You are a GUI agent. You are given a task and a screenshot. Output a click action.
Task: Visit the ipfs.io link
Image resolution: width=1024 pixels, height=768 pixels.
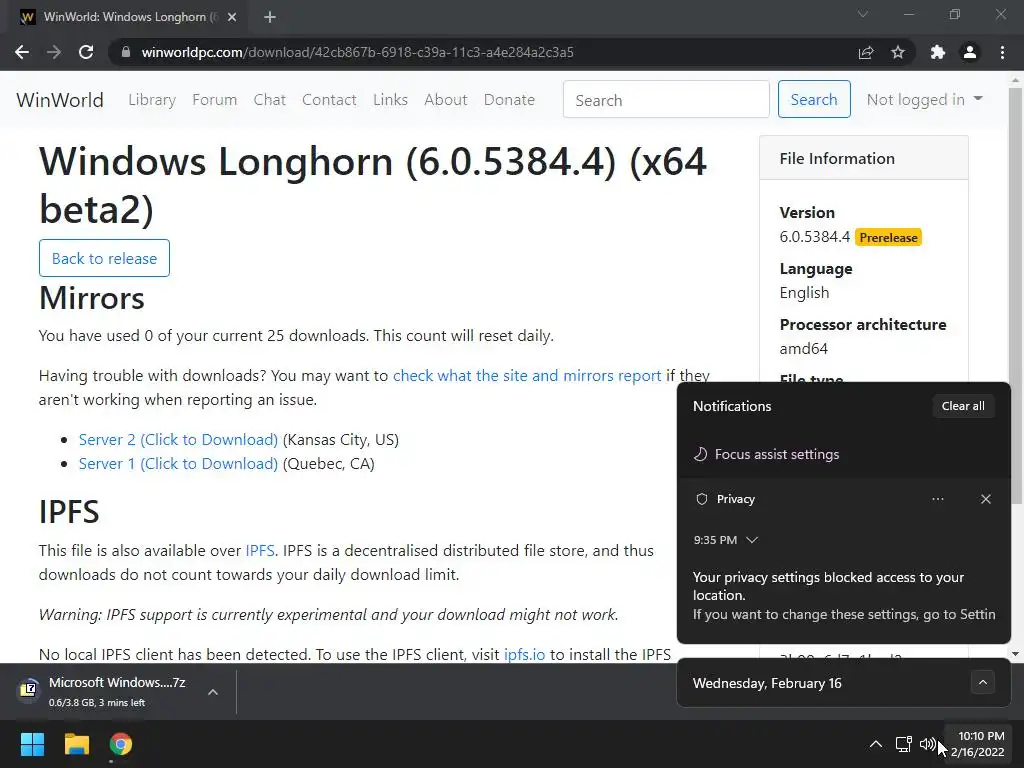(x=524, y=654)
